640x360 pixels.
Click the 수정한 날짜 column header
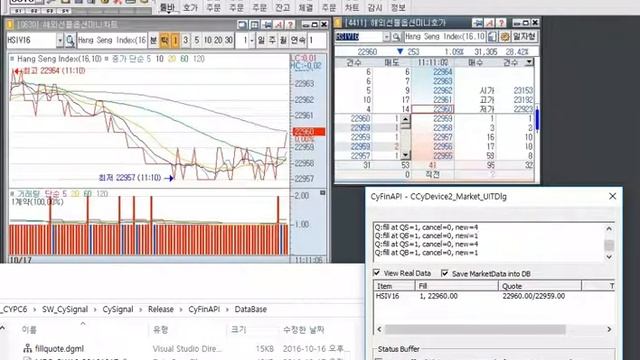click(303, 329)
